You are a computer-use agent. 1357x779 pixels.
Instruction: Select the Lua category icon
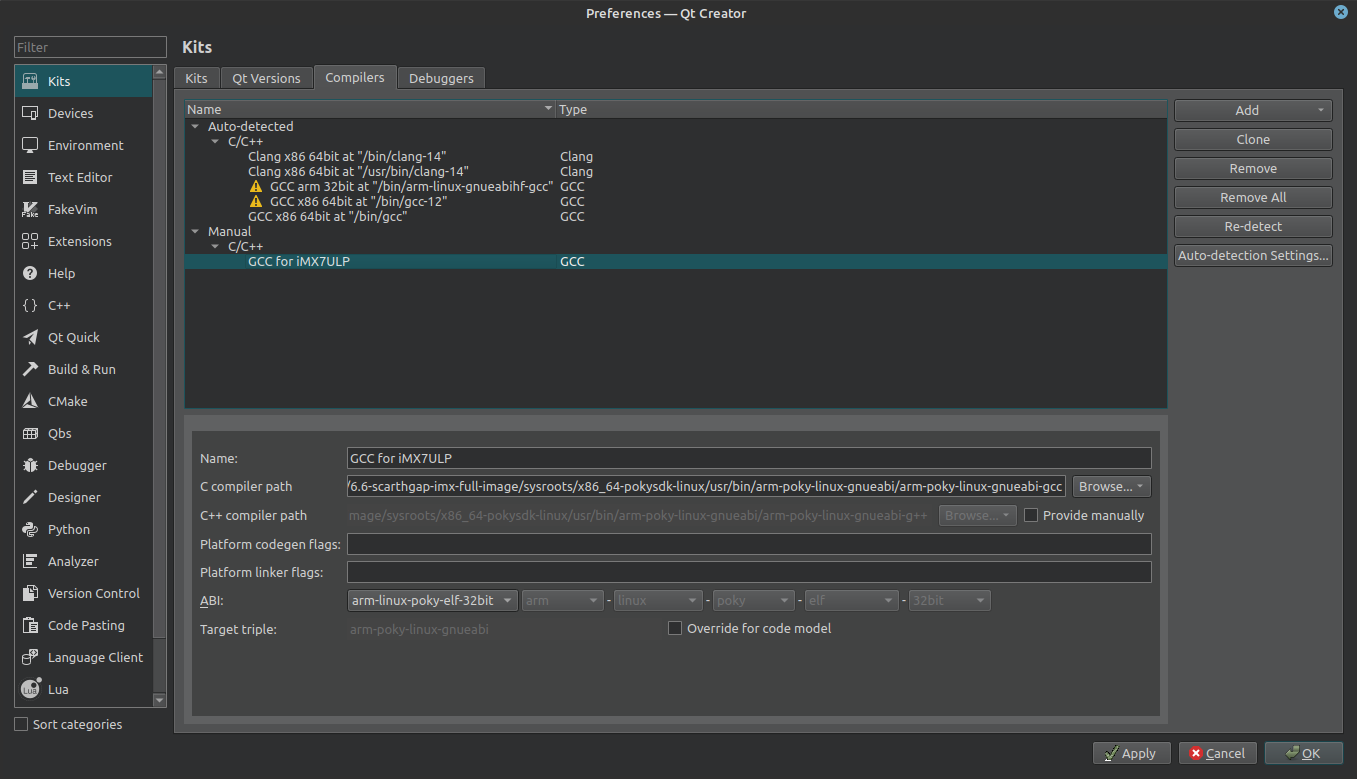[x=30, y=689]
